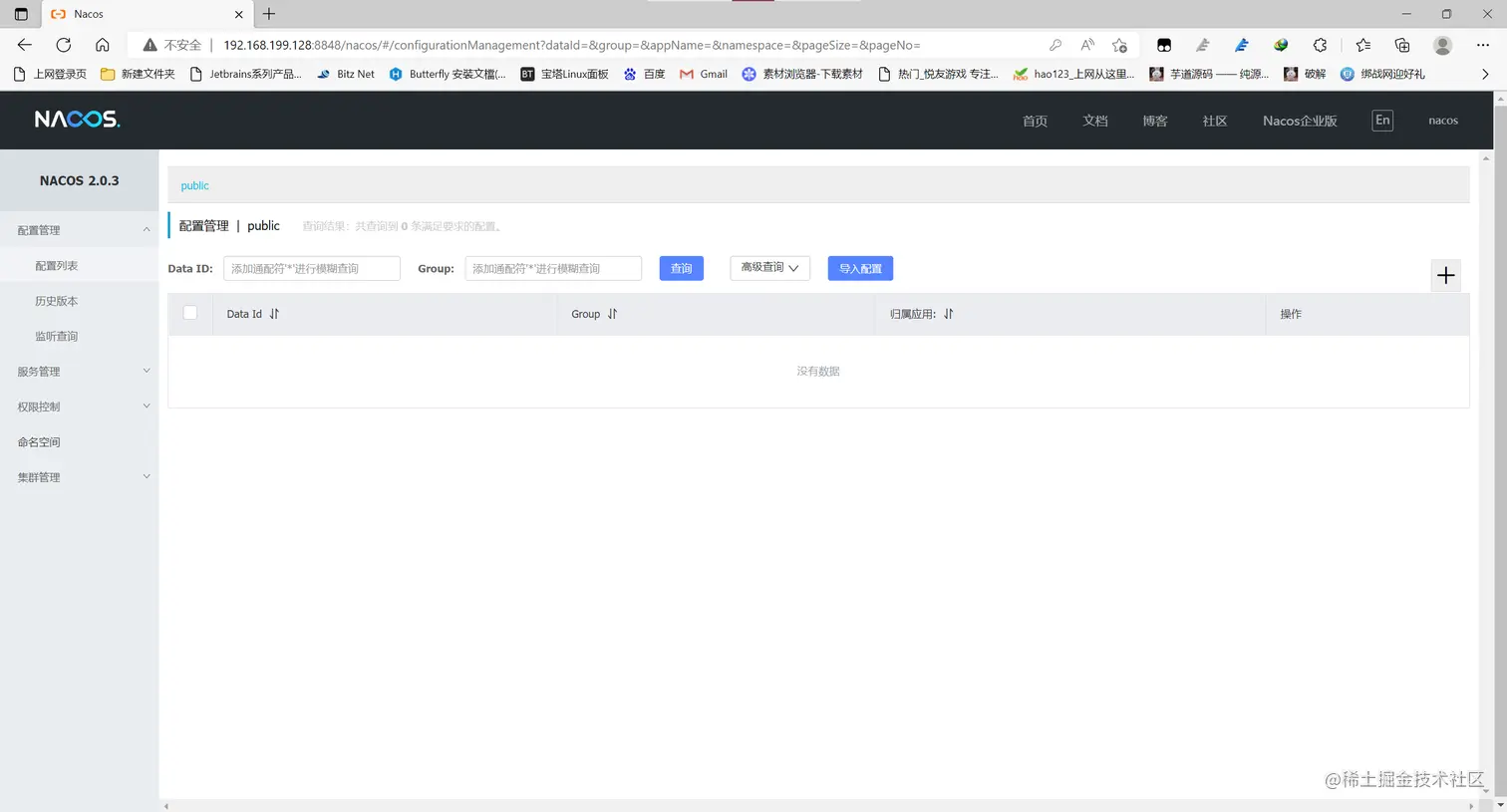Viewport: 1507px width, 812px height.
Task: Sort by Group column arrows
Action: click(x=612, y=314)
